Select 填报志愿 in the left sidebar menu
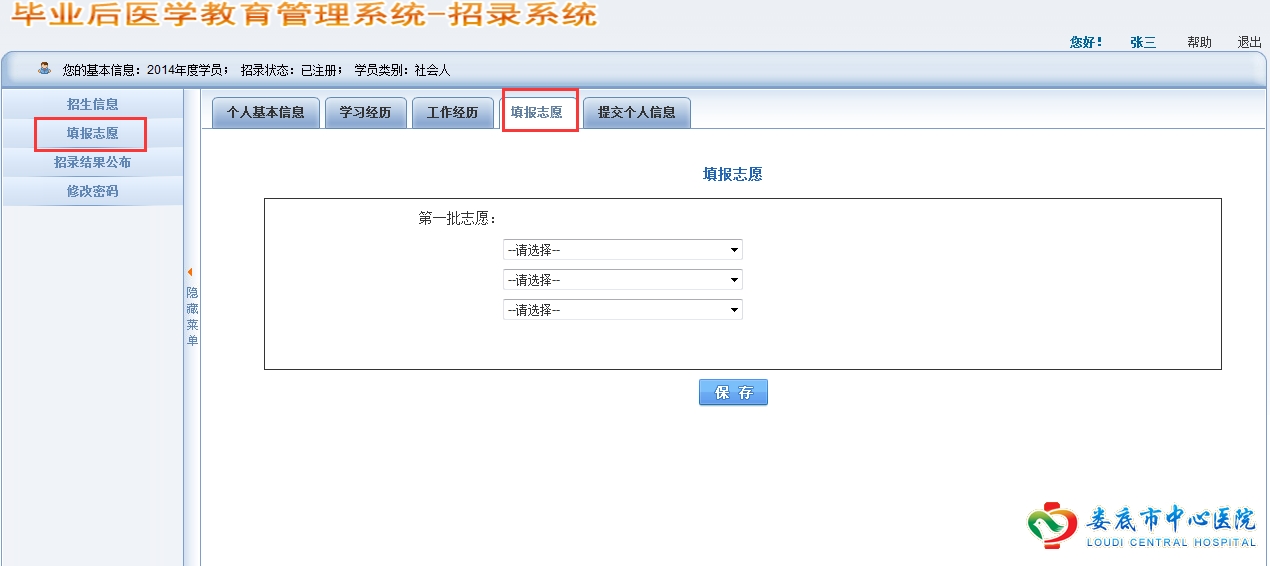The width and height of the screenshot is (1270, 566). pos(92,133)
